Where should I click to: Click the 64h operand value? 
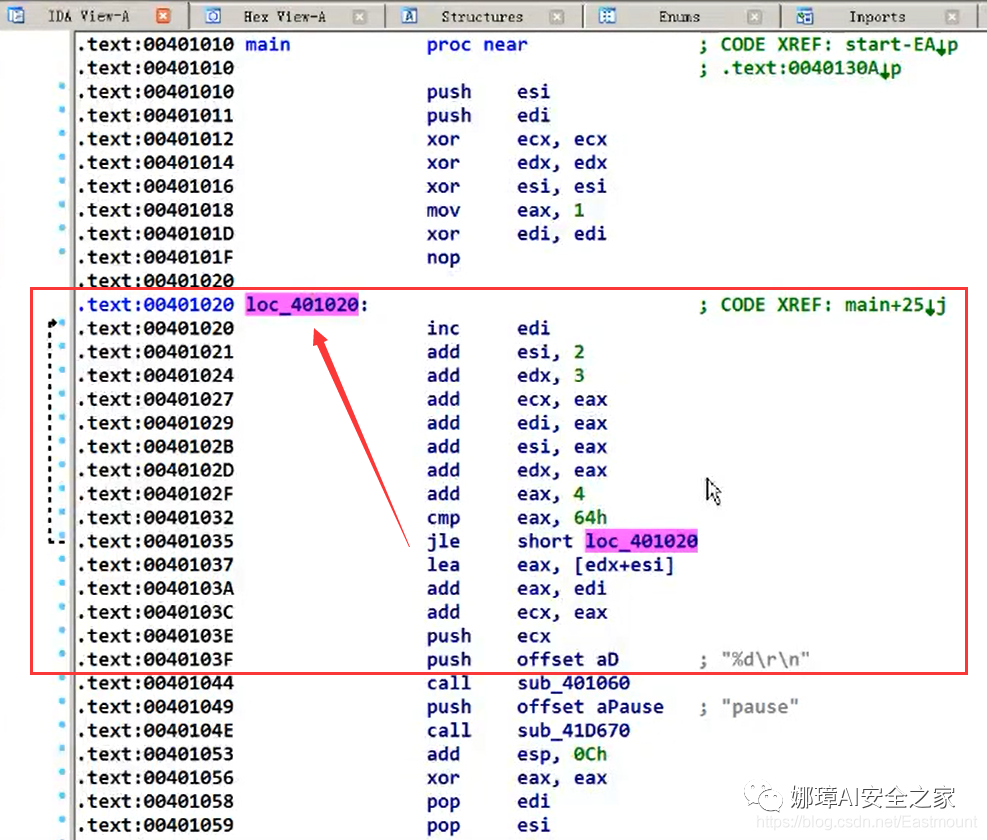click(590, 518)
